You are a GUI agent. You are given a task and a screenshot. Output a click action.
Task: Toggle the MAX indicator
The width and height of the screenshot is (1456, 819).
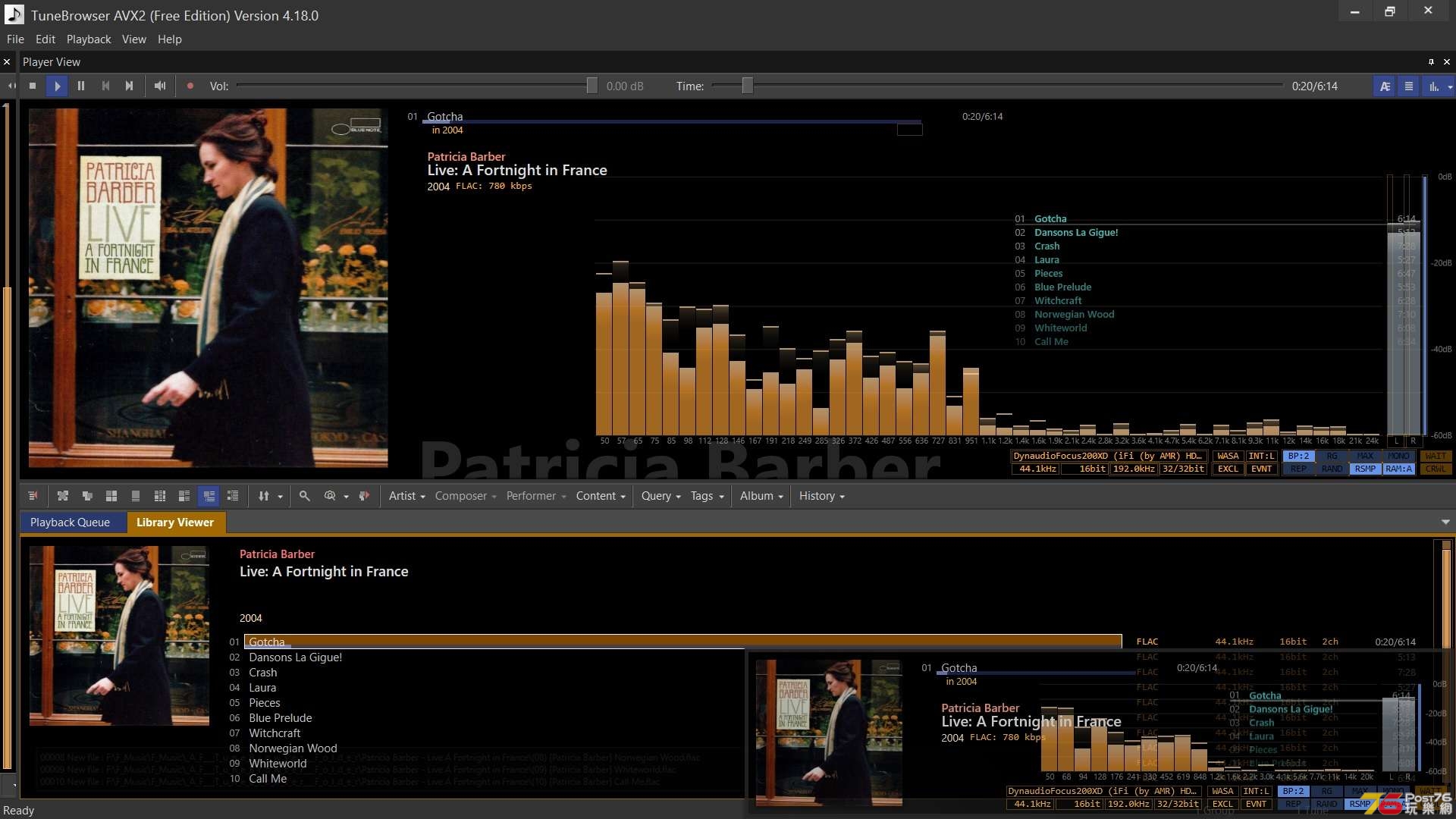[1365, 457]
